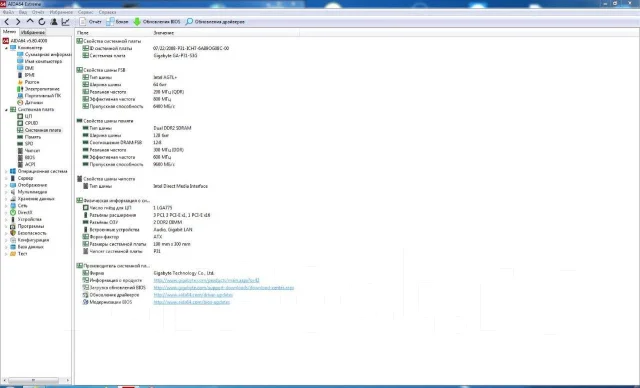This screenshot has width=640, height=388.
Task: Expand the Операционная система node
Action: pos(6,171)
